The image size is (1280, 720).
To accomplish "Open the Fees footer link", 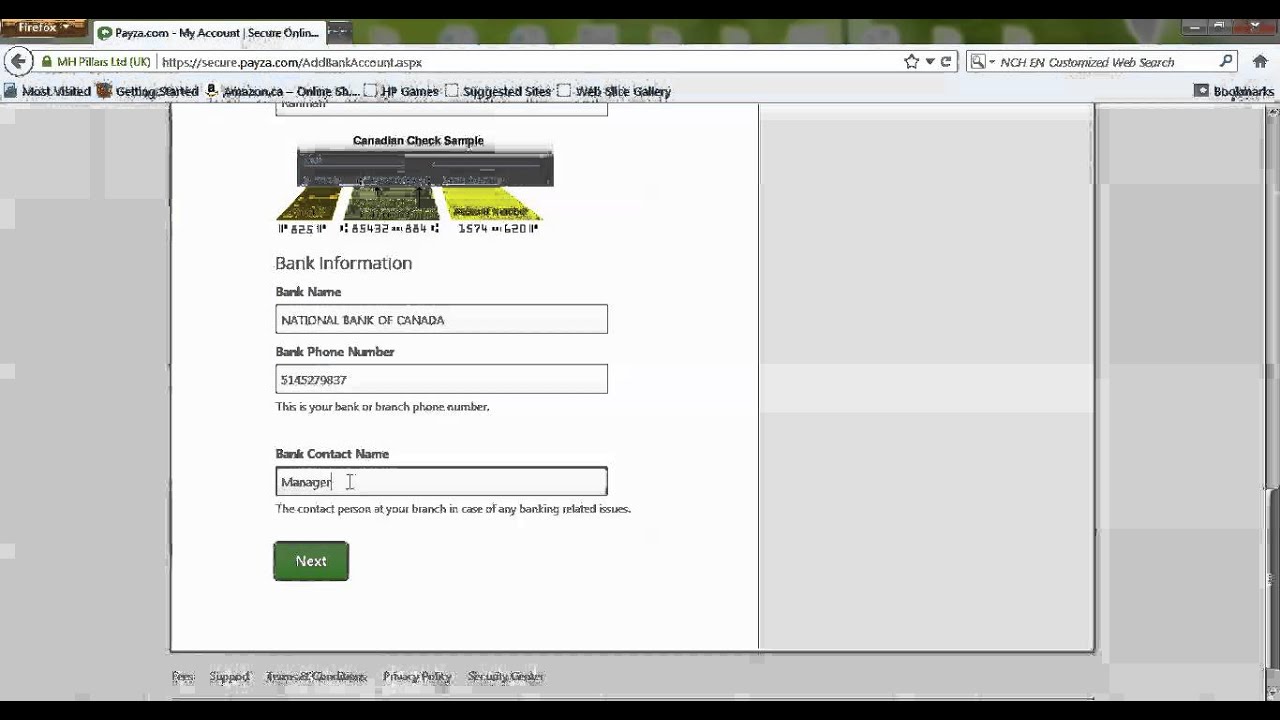I will [x=183, y=677].
